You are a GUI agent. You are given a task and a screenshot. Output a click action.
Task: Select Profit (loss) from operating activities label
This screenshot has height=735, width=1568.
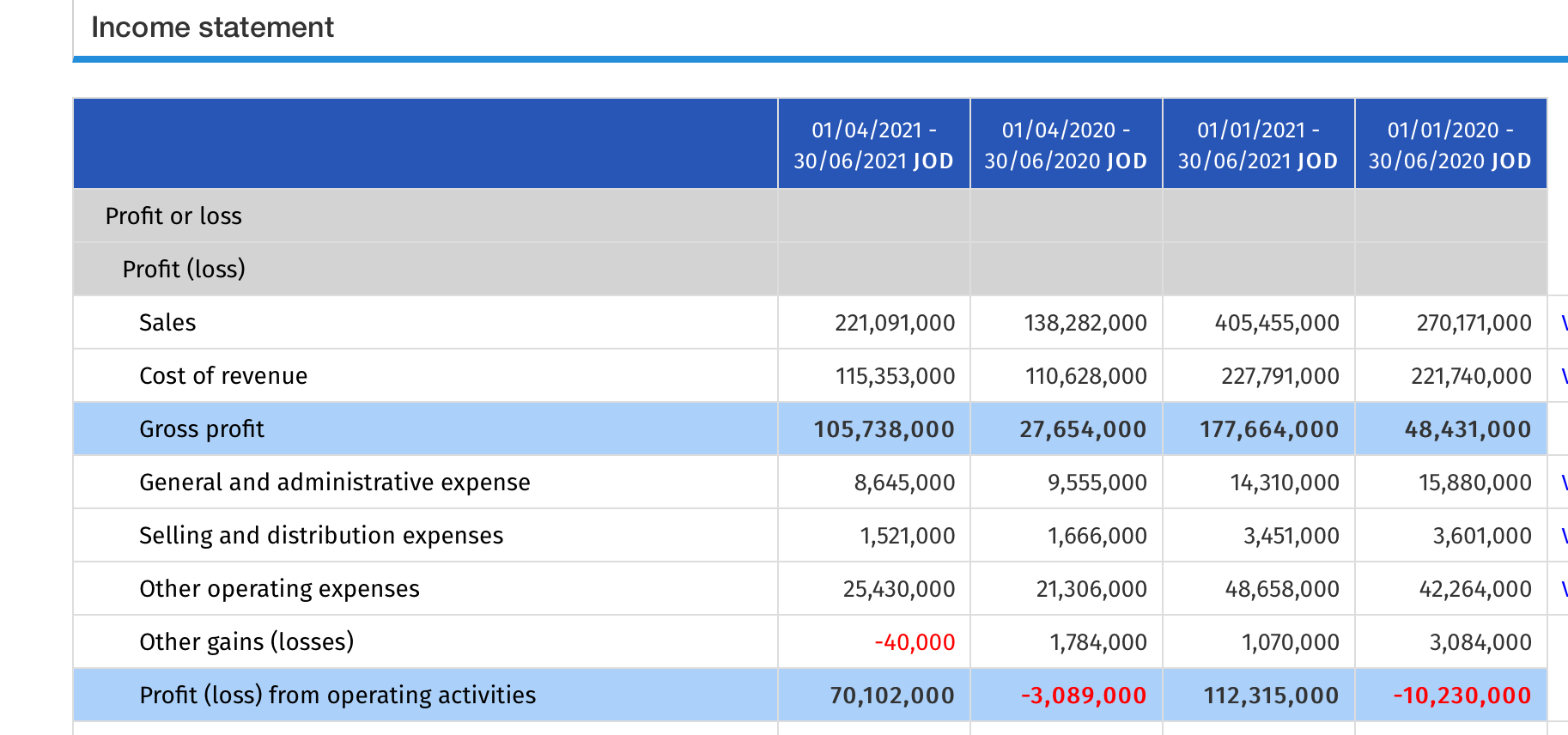[337, 696]
